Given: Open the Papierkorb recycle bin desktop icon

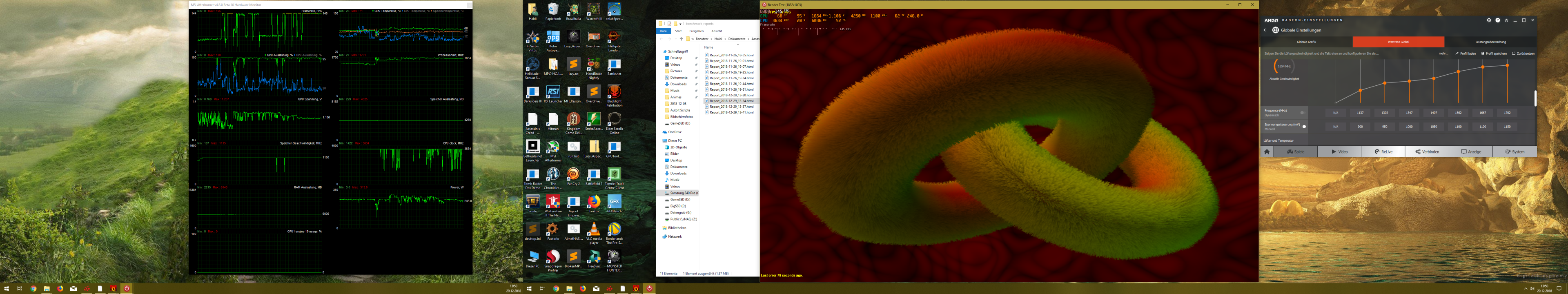Looking at the screenshot, I should pyautogui.click(x=553, y=11).
